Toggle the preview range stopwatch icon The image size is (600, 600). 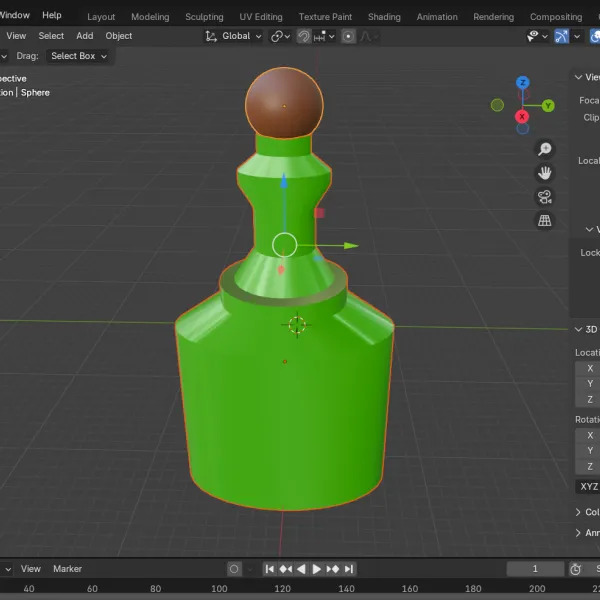click(576, 569)
